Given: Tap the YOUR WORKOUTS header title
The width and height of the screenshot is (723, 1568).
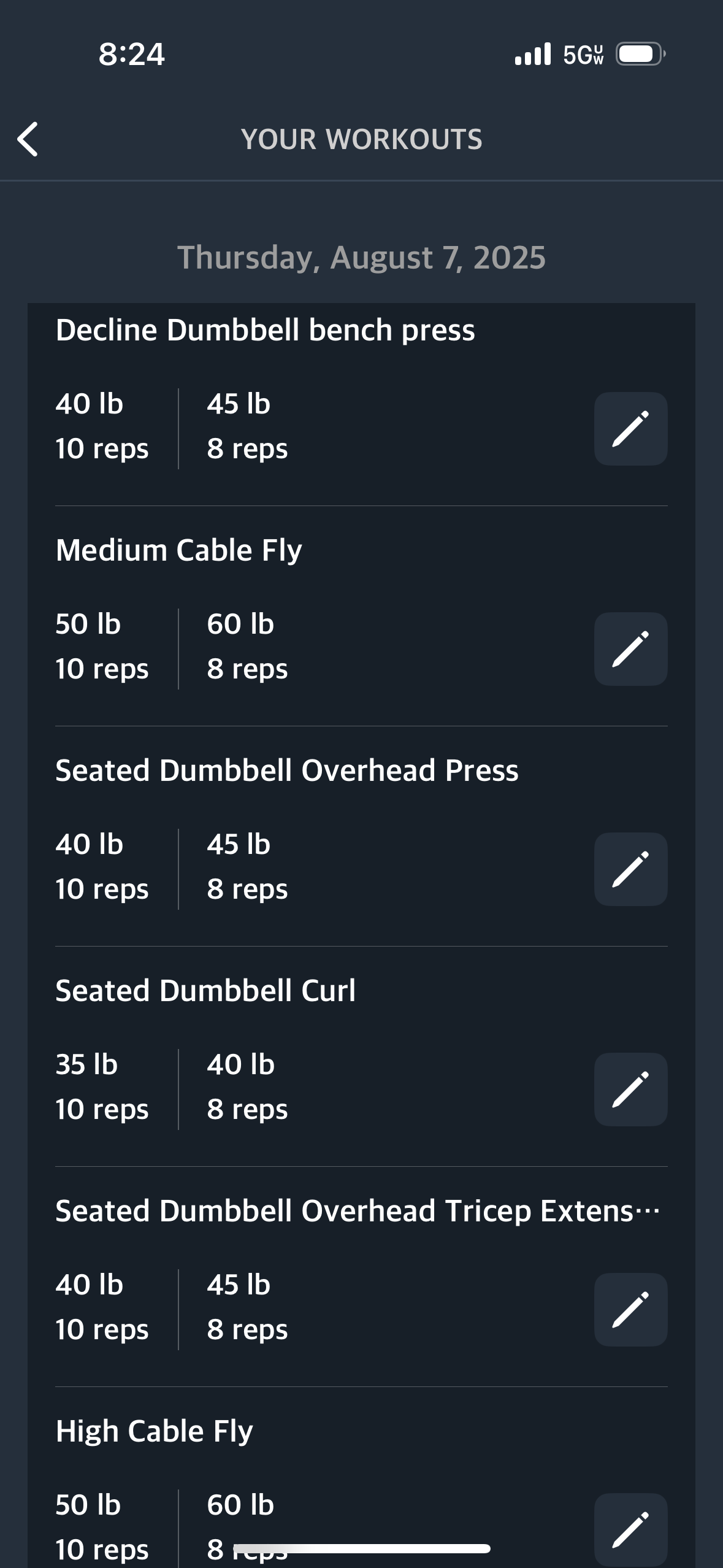Looking at the screenshot, I should [x=362, y=139].
